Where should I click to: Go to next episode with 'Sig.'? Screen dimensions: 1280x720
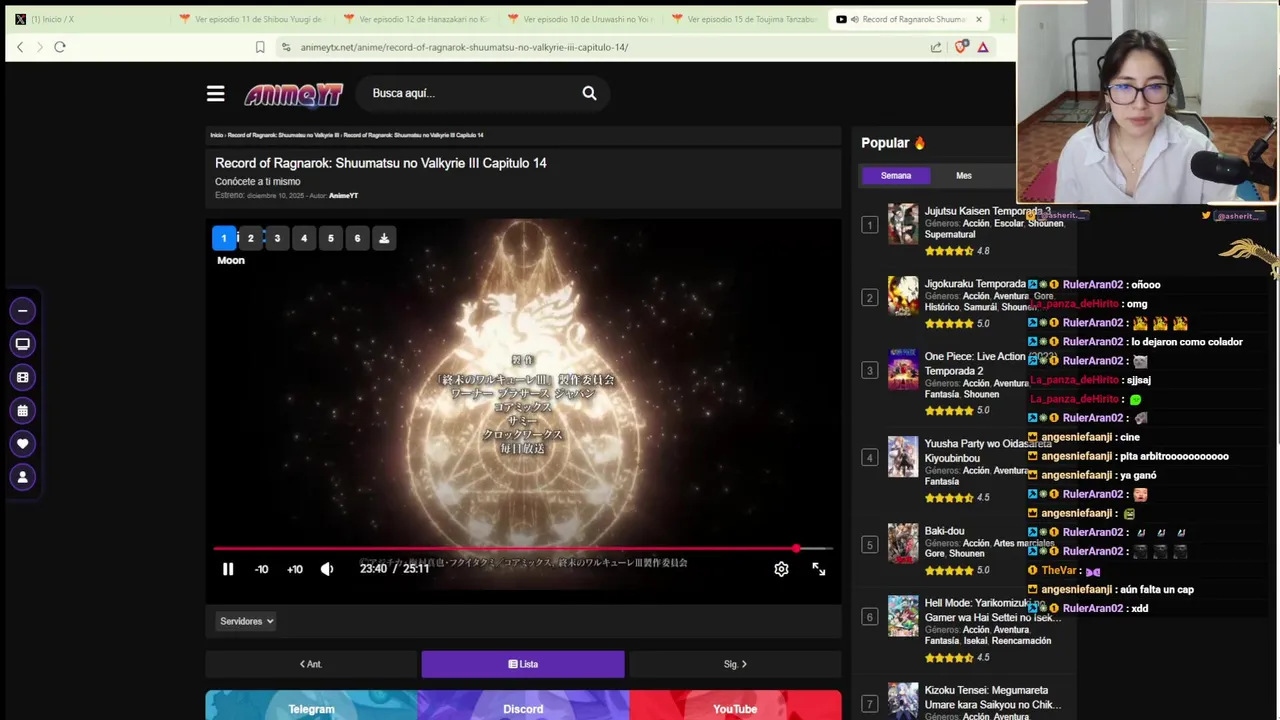click(x=735, y=664)
